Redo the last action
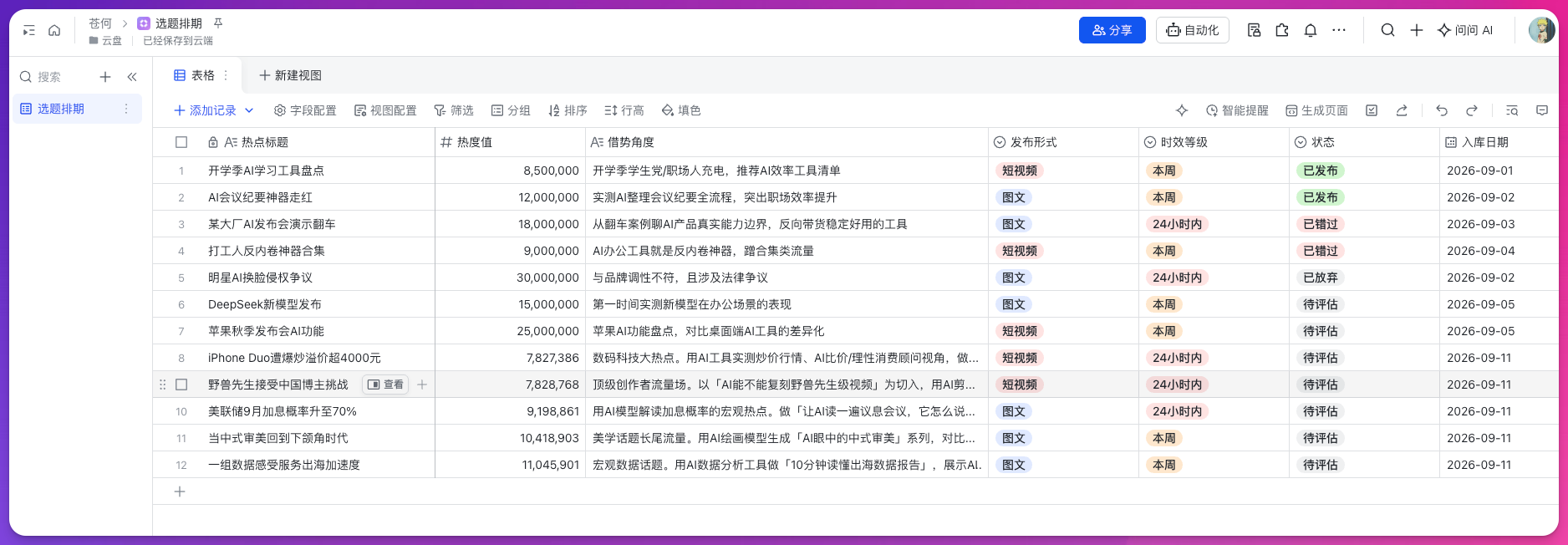The width and height of the screenshot is (1568, 545). click(1472, 110)
